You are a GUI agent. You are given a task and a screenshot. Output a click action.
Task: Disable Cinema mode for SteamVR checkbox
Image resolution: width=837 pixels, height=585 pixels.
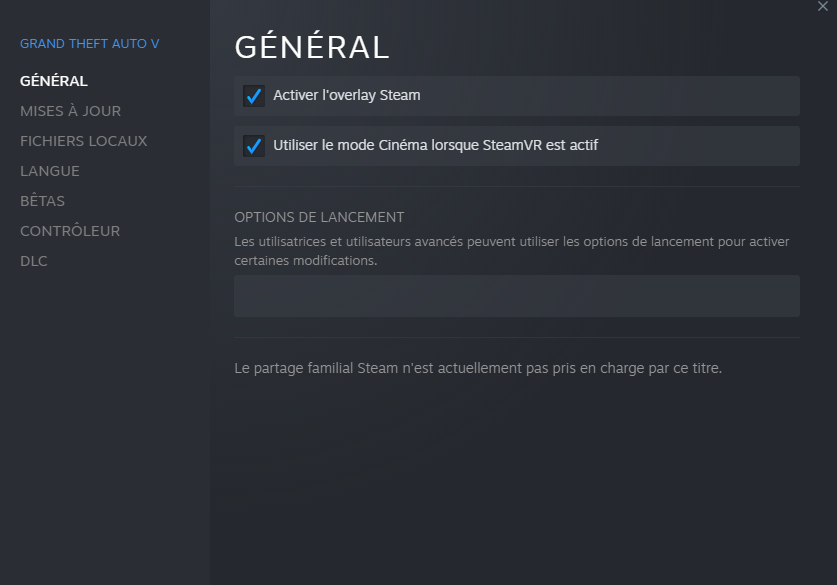[254, 146]
